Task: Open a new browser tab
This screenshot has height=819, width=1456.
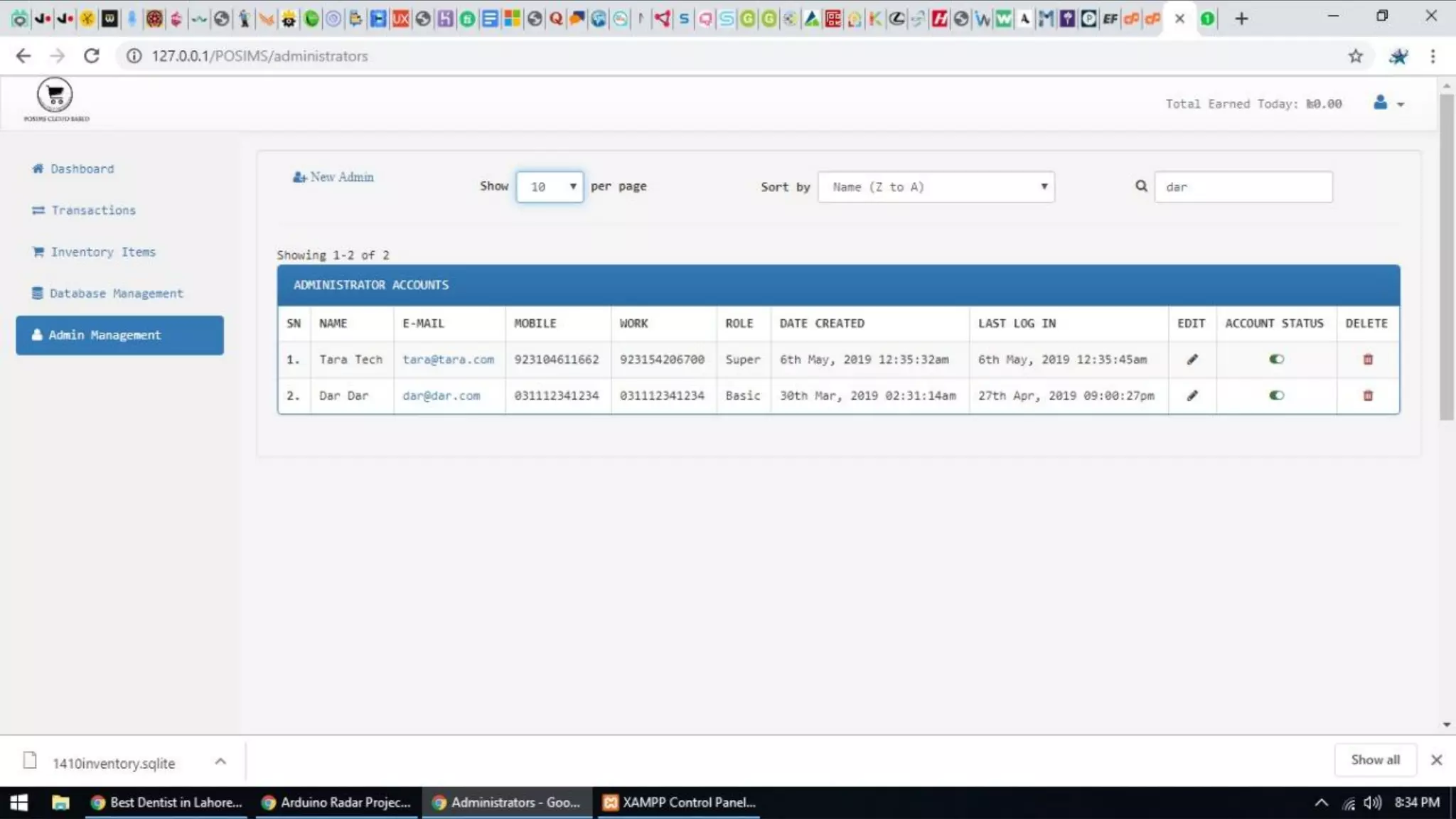Action: click(1241, 18)
